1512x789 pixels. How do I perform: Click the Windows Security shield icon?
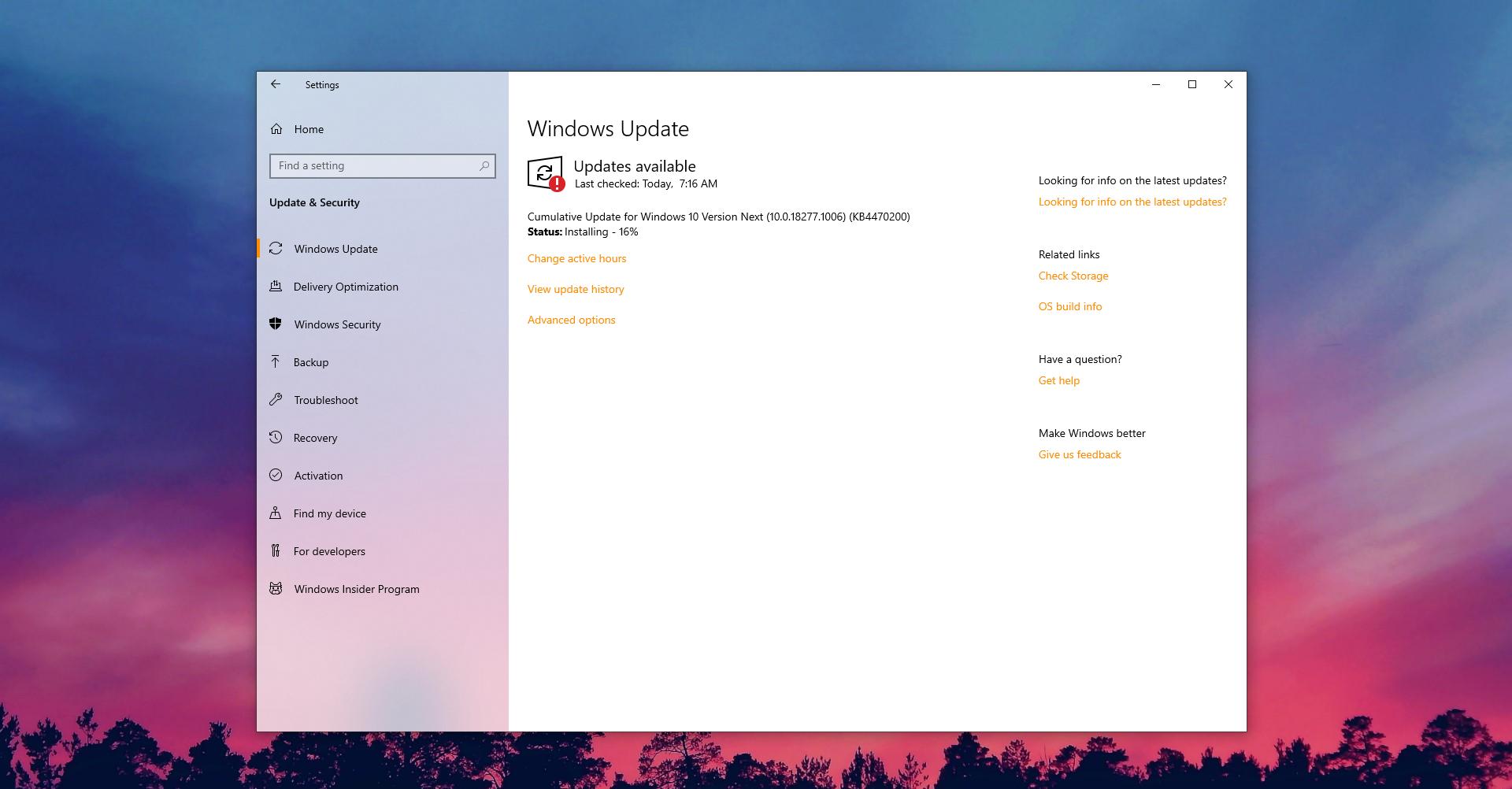click(276, 324)
